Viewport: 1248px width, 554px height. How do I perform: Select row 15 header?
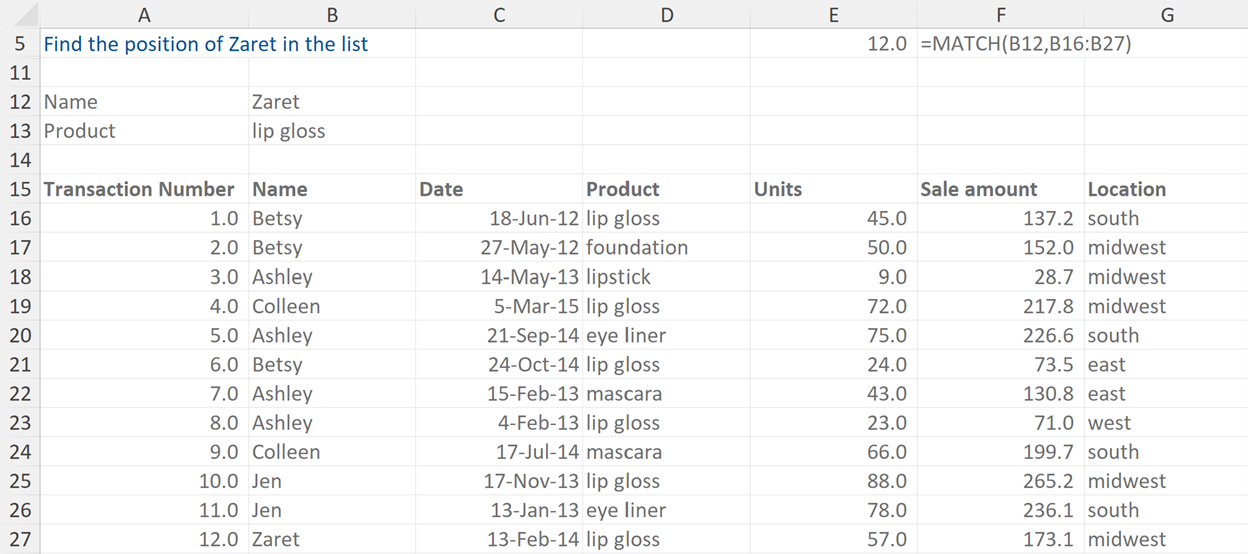click(x=20, y=189)
